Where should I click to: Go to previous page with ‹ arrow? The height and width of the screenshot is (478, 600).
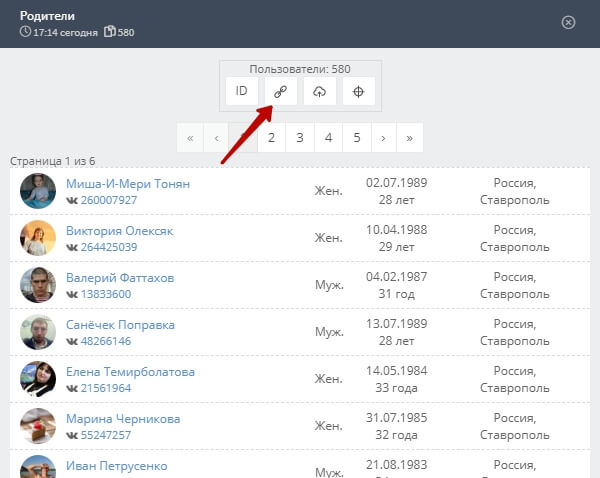coord(217,137)
